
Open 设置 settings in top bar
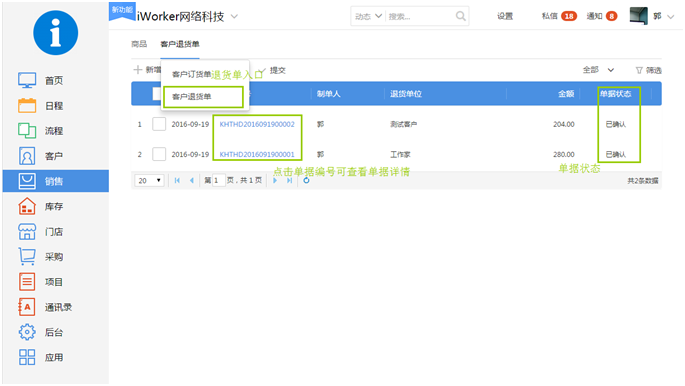coord(505,16)
